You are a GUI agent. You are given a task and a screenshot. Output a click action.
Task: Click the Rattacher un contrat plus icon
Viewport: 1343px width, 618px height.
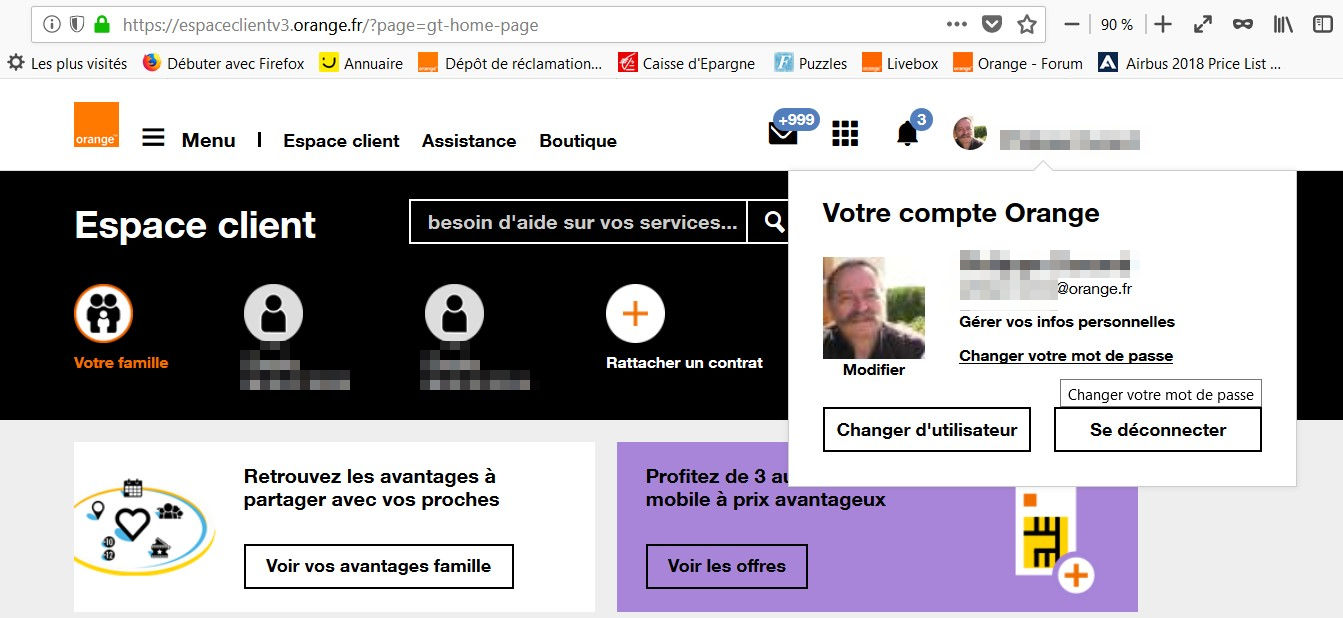tap(635, 313)
